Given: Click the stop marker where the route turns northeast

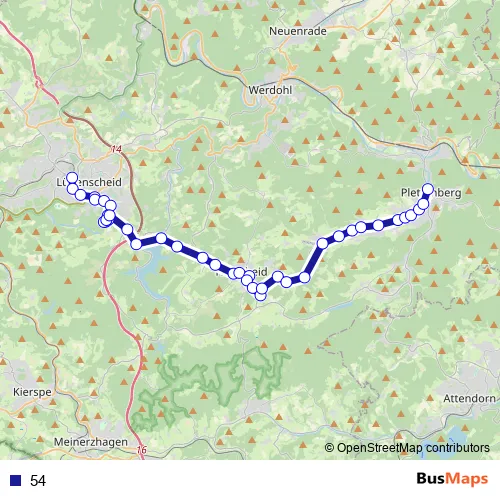Looking at the screenshot, I should pyautogui.click(x=304, y=277).
